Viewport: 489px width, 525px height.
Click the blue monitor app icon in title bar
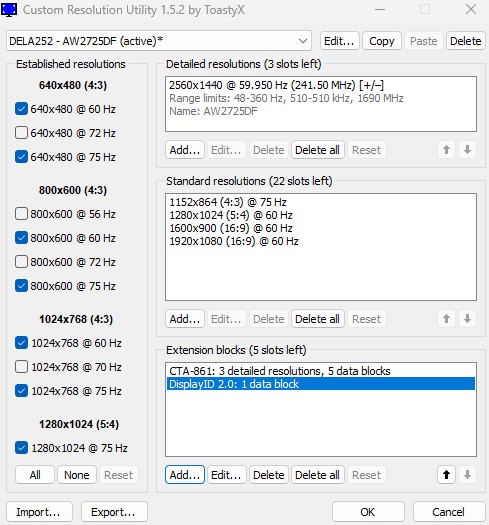pos(9,9)
